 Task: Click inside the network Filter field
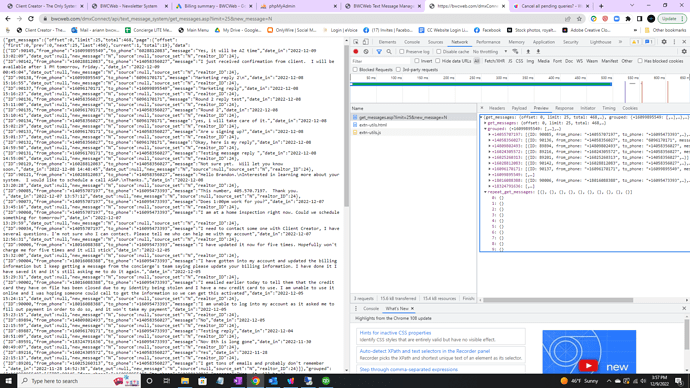(381, 61)
